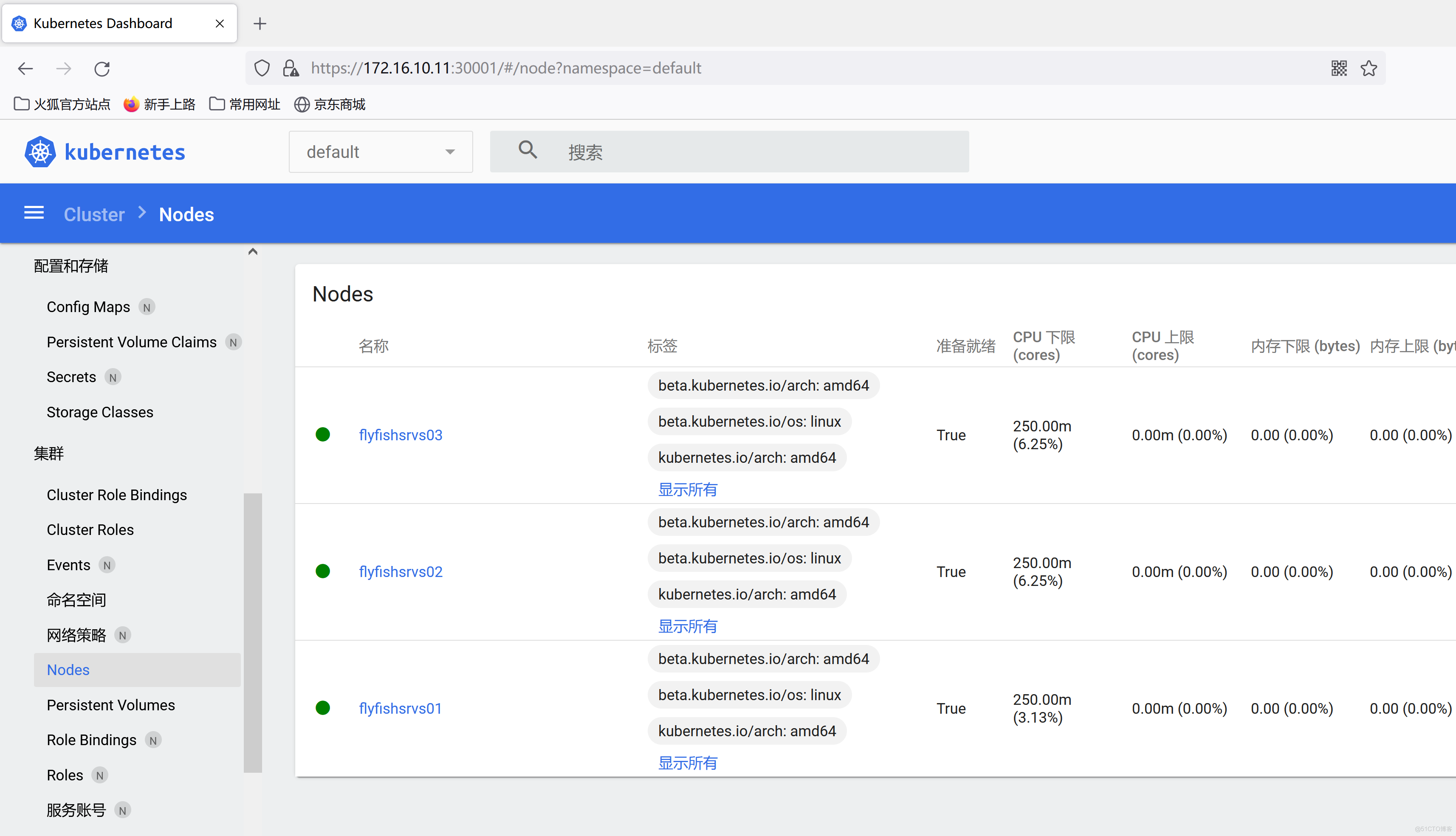Click flyfishsrvs01 kubernetes.io/arch: amd64 label chip
This screenshot has height=836, width=1456.
(747, 731)
